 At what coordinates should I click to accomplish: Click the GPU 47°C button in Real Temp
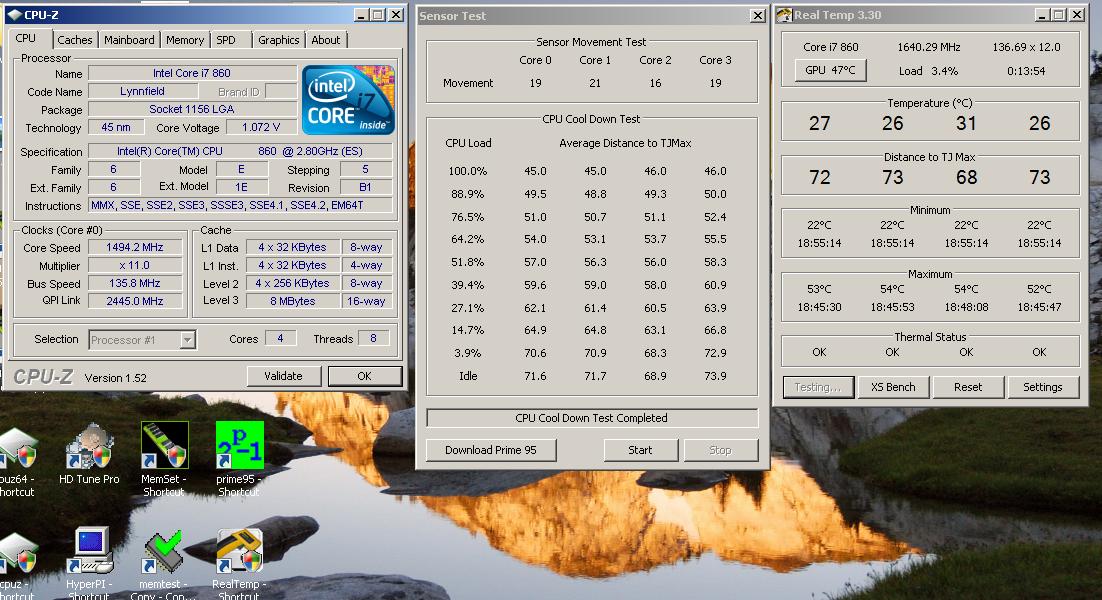click(x=830, y=70)
